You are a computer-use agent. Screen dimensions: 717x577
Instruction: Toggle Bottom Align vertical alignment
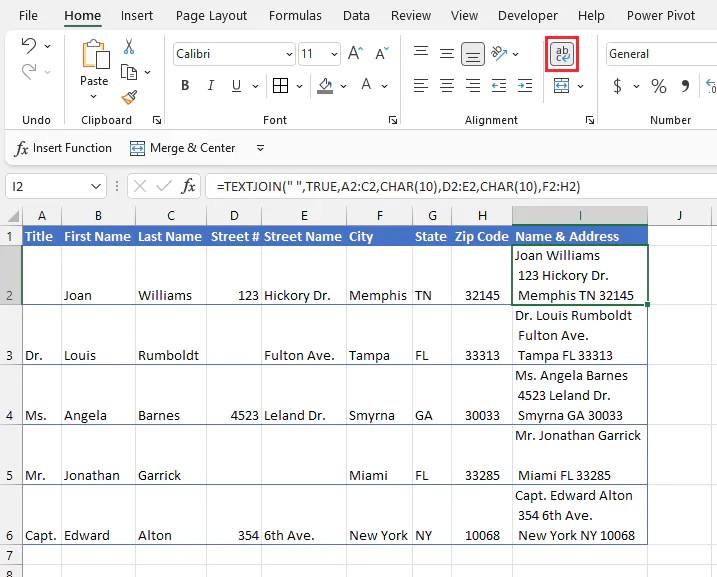[473, 54]
